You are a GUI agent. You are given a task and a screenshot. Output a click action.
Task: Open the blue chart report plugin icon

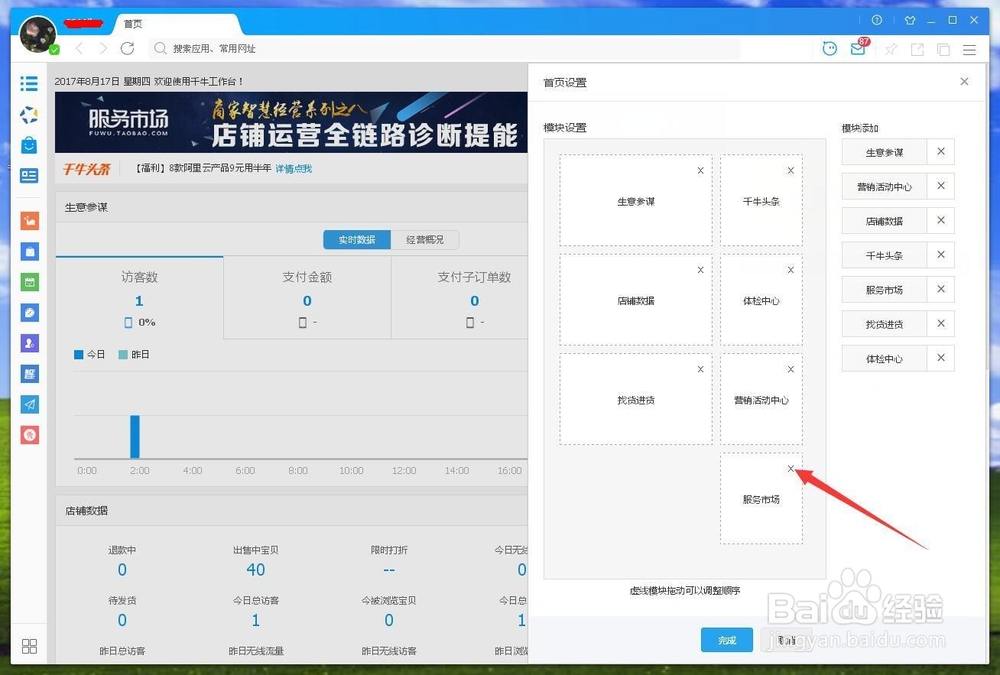coord(29,374)
